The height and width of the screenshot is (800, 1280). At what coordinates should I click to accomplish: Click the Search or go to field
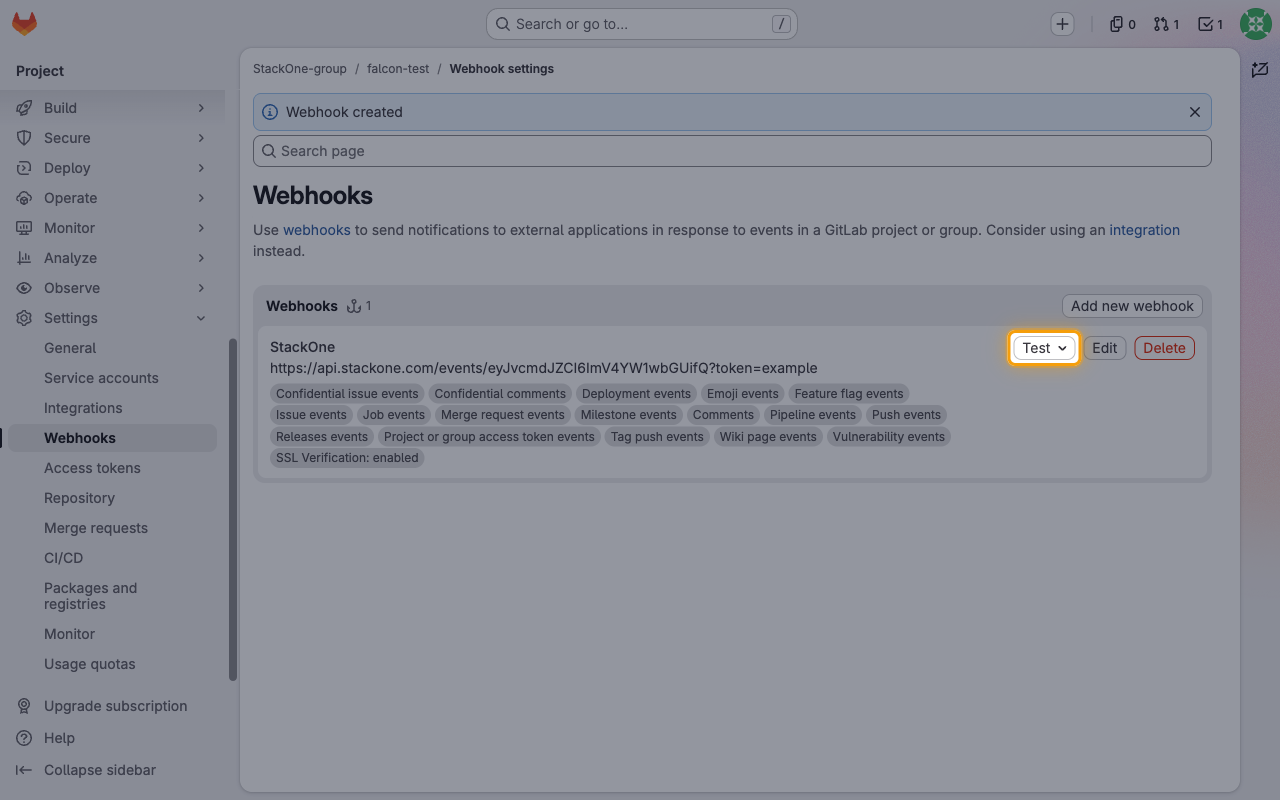(641, 24)
